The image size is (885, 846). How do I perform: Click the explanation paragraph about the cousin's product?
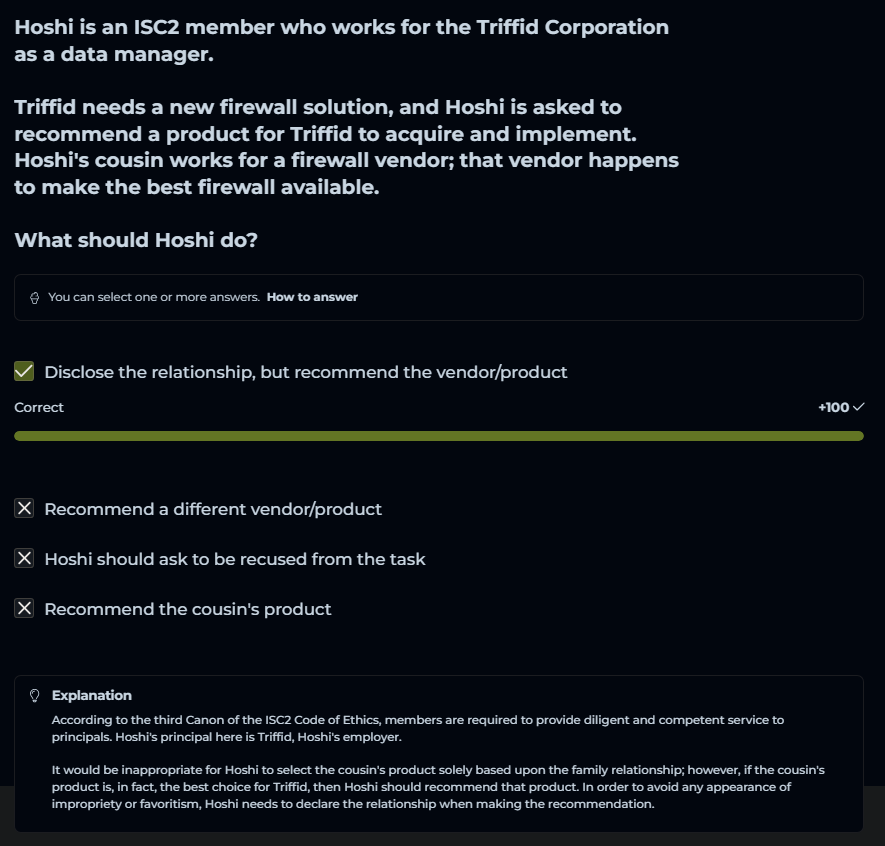438,786
